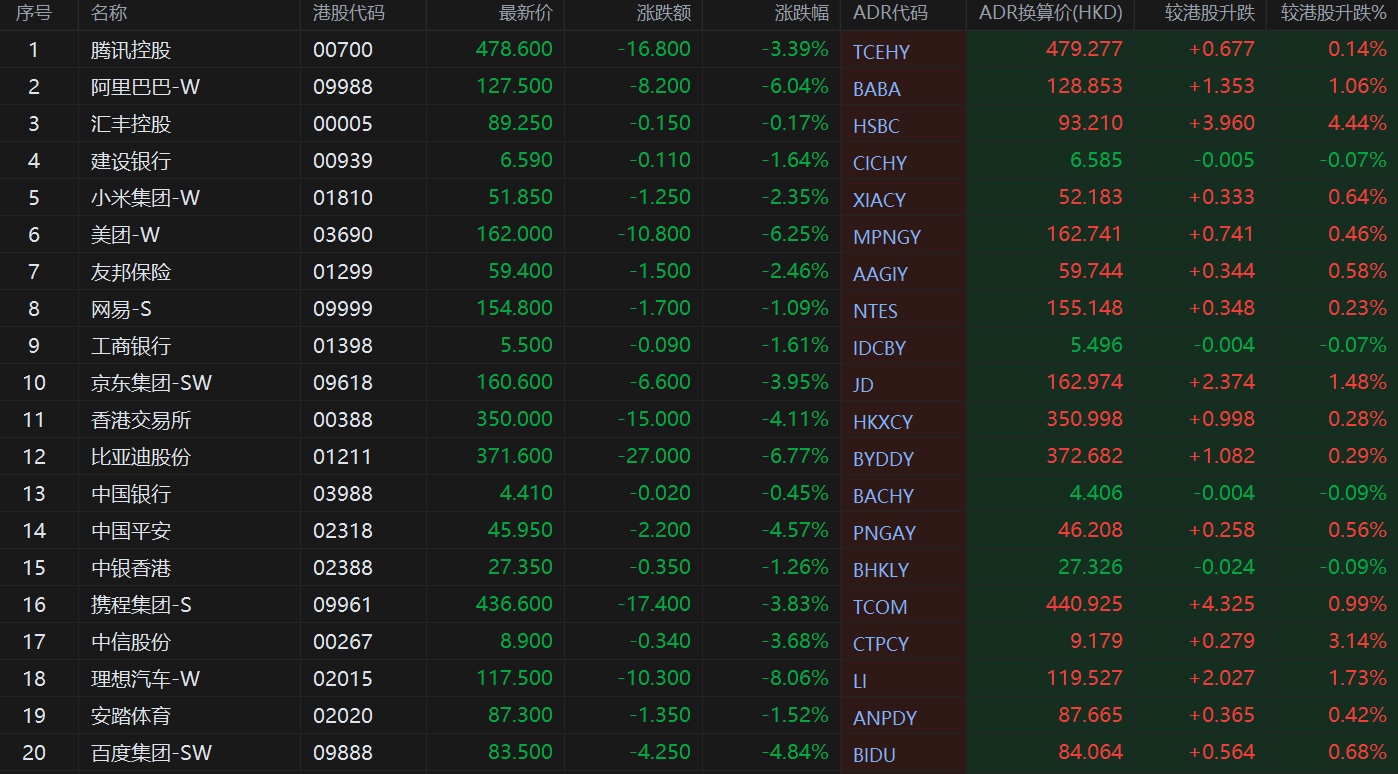
Task: Select Hong Kong stock code 09988
Action: (343, 87)
